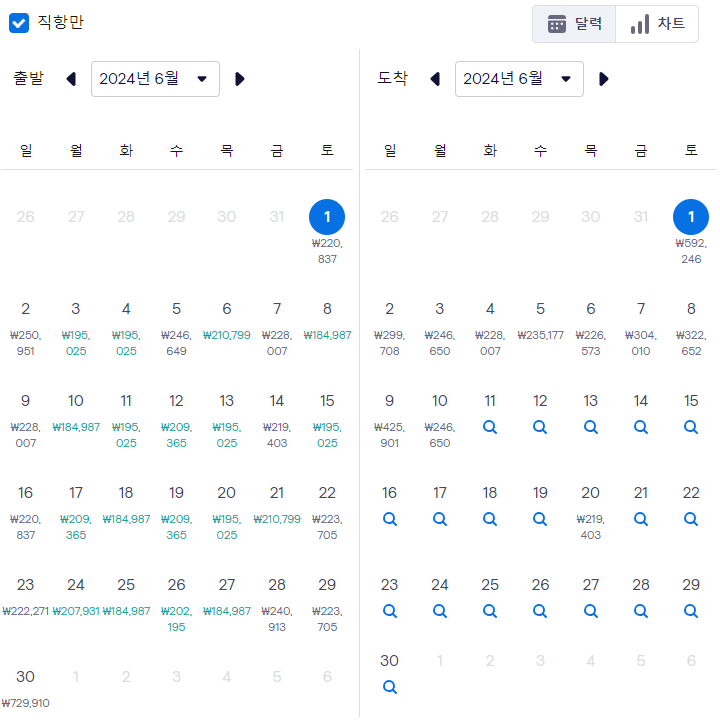Viewport: 720px width, 727px height.
Task: Uncheck the 직항만 direct-flights checkbox
Action: point(19,23)
